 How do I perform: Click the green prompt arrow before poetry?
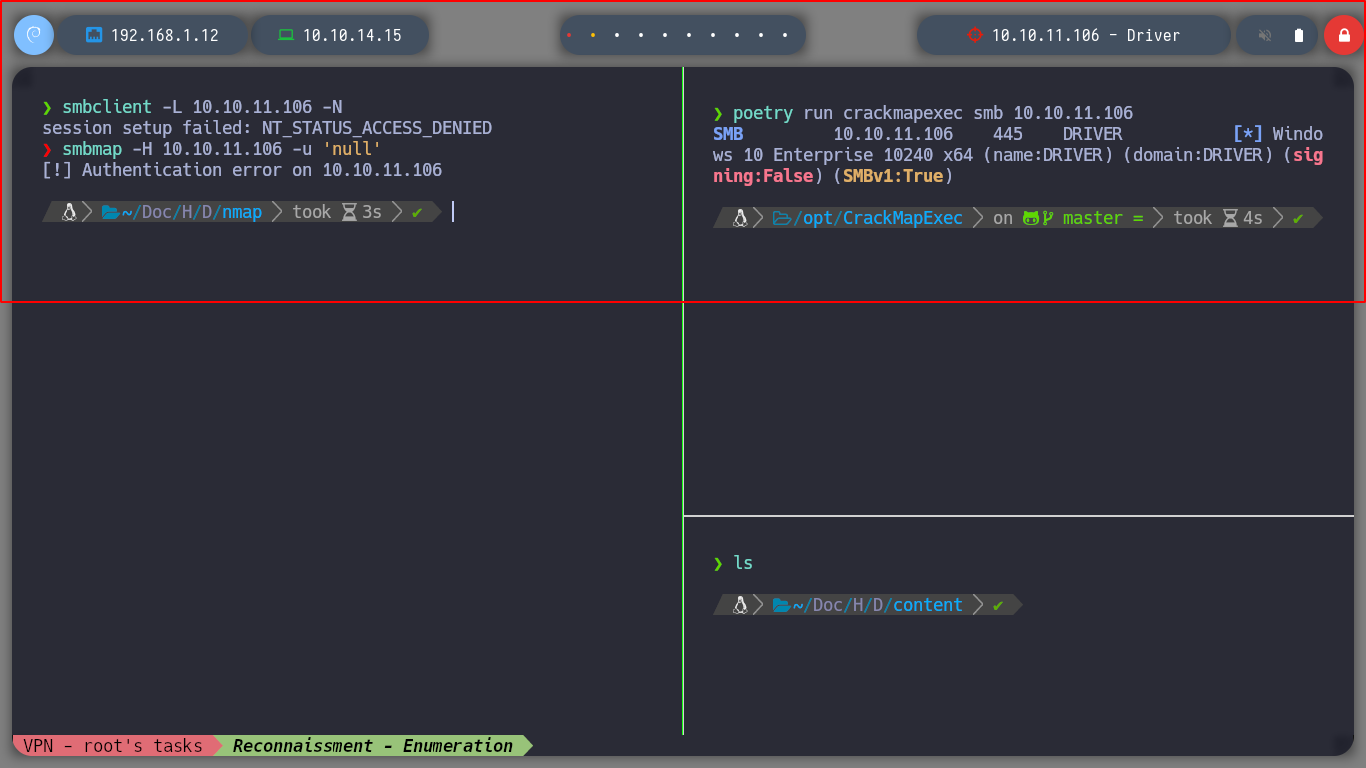click(718, 113)
